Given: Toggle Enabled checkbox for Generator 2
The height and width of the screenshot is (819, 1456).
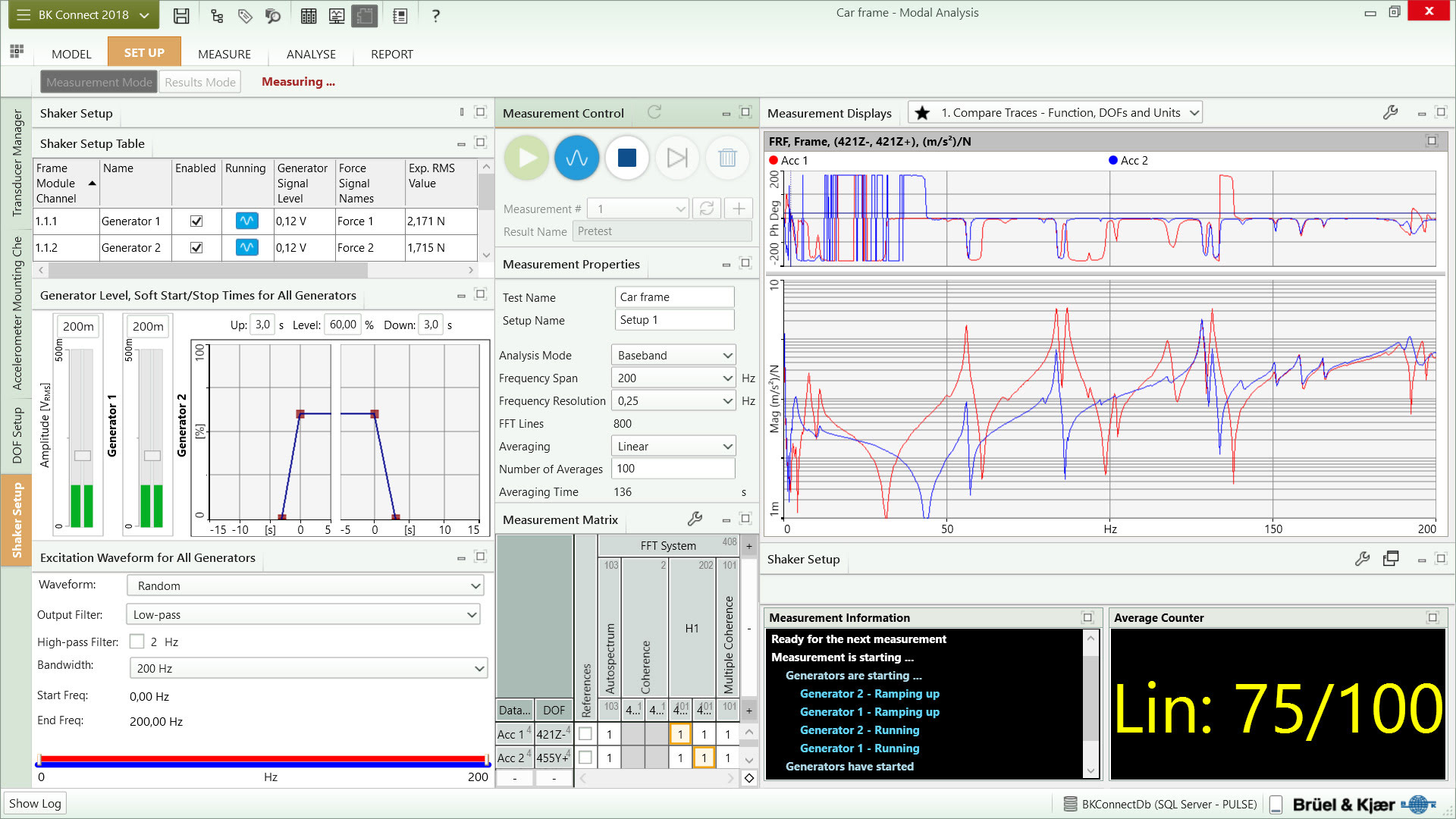Looking at the screenshot, I should [x=196, y=248].
